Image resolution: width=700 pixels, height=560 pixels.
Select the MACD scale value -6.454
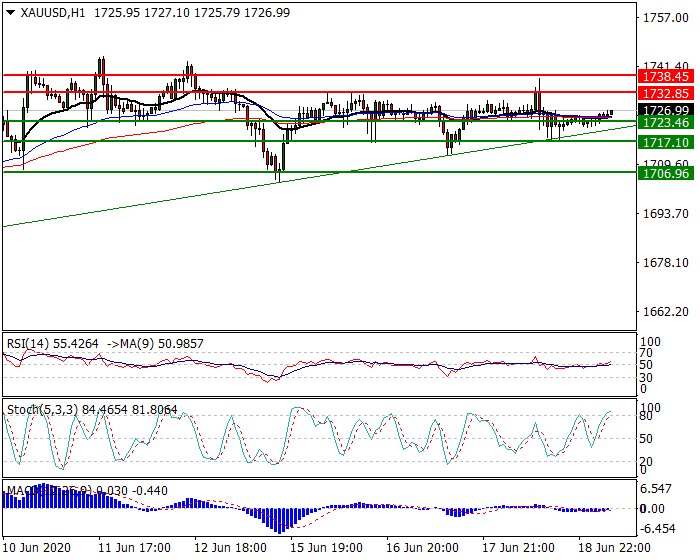tap(658, 529)
